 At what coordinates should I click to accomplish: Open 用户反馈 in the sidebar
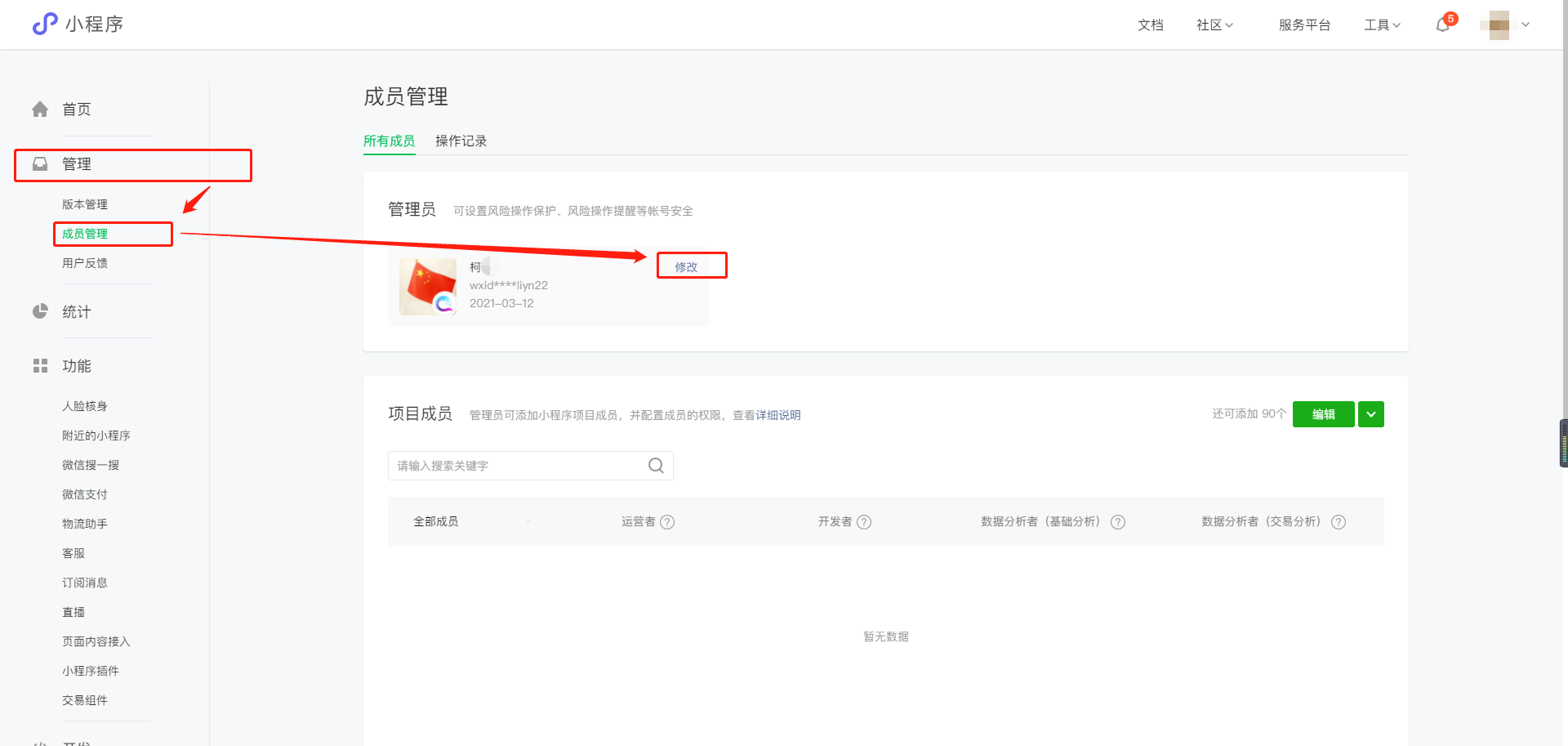[85, 263]
